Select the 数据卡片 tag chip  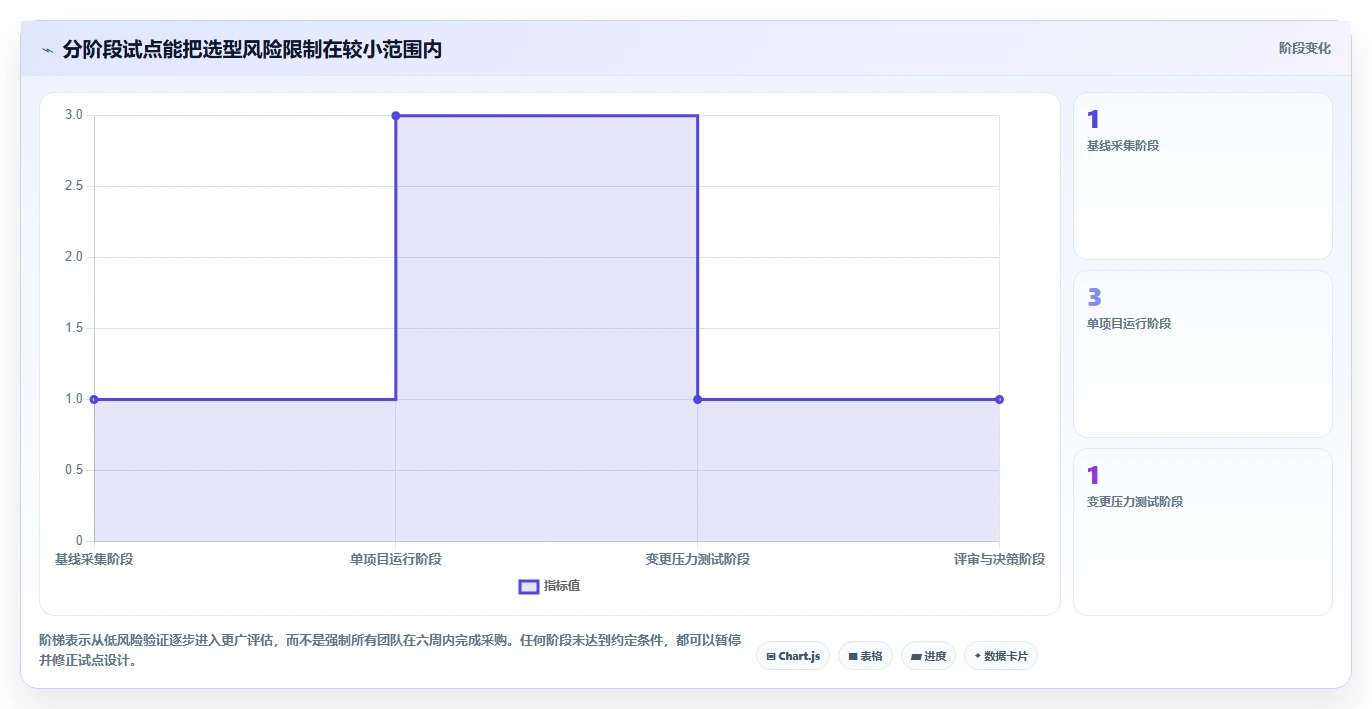(x=1001, y=656)
